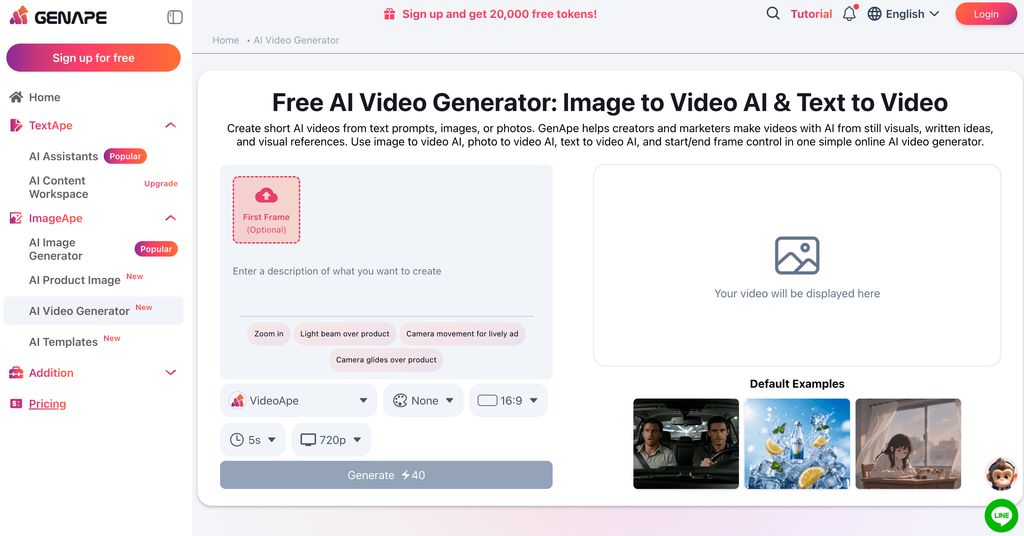Open the two men in car example
Viewport: 1024px width, 536px height.
pyautogui.click(x=686, y=444)
